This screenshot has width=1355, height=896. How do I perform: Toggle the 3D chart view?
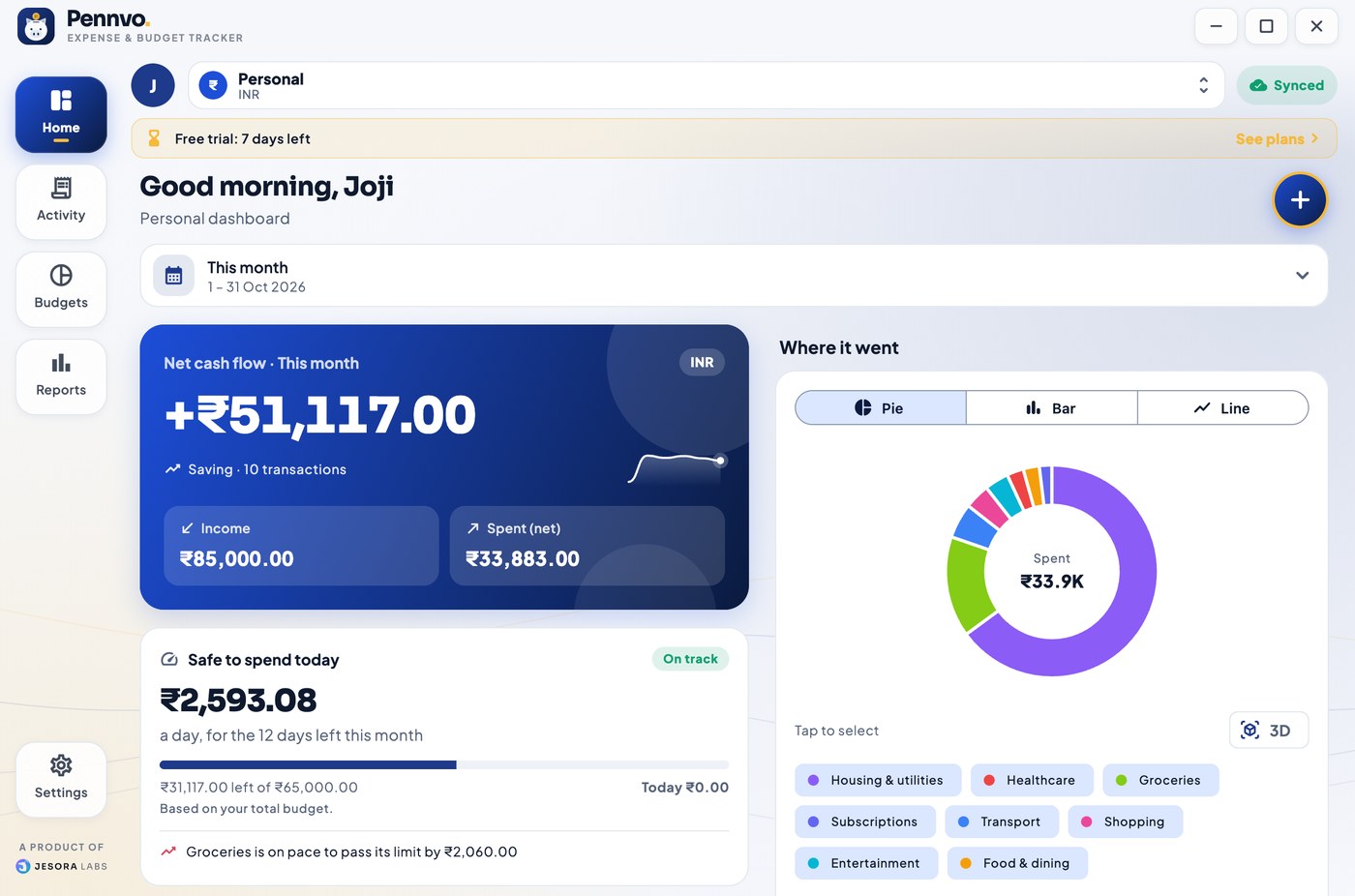point(1268,731)
